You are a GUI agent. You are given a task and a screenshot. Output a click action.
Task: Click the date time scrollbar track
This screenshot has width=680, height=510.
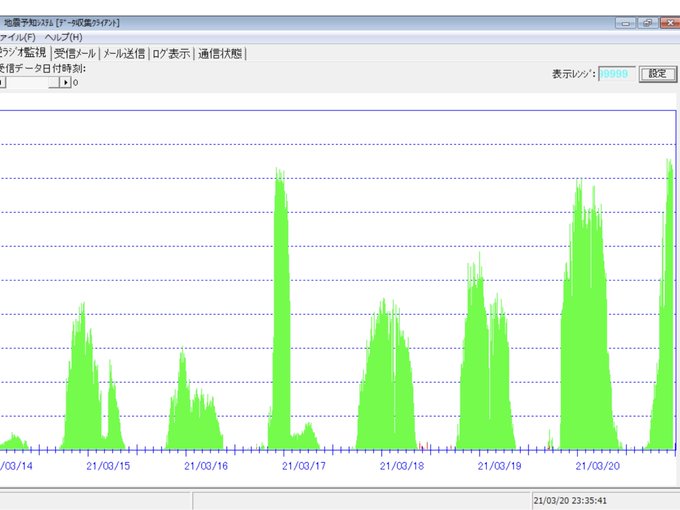(27, 82)
